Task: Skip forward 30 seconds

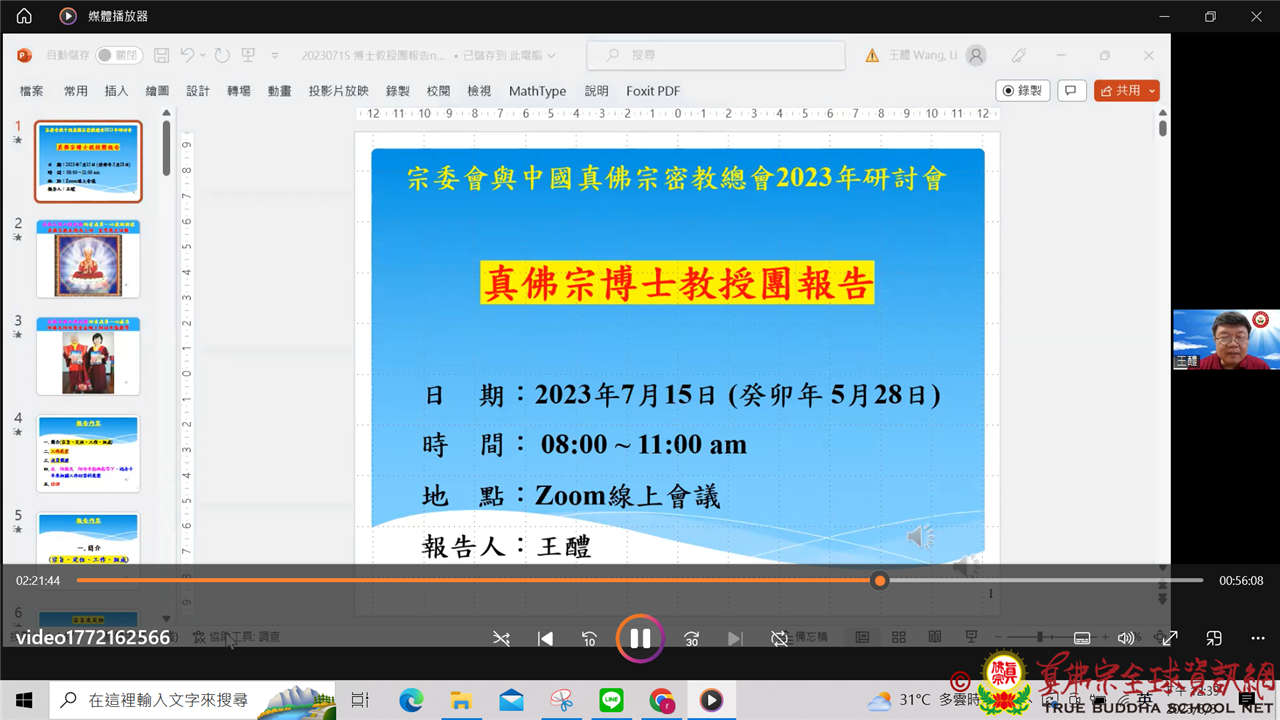Action: pos(691,639)
